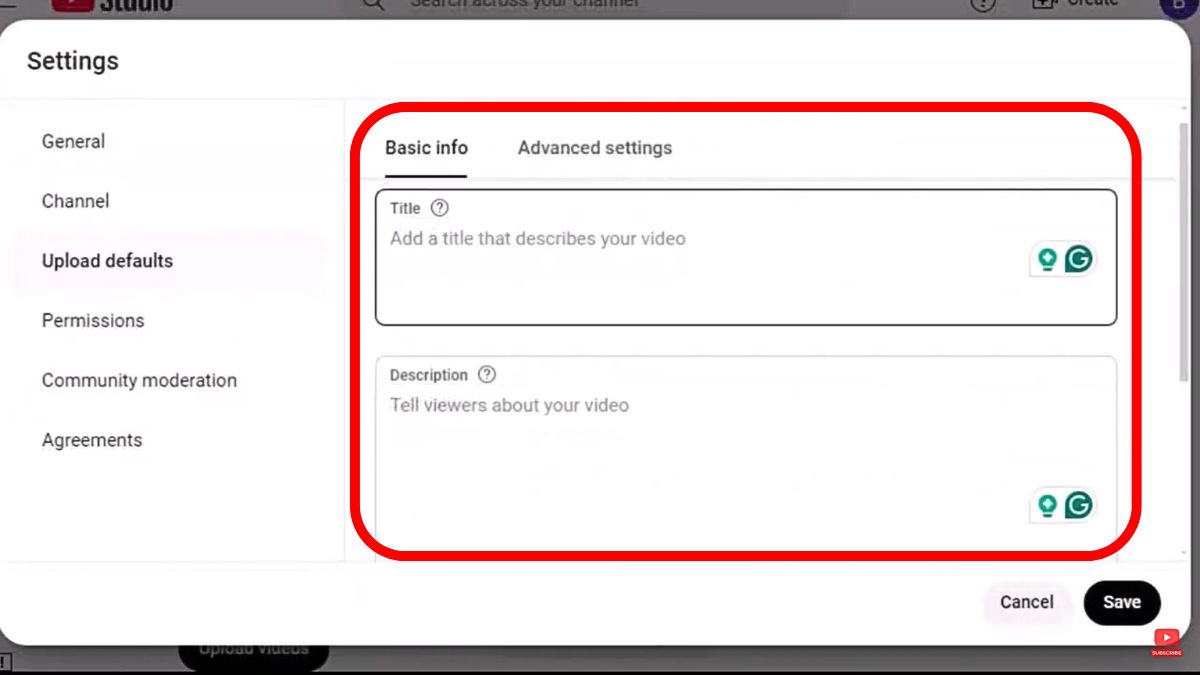1200x675 pixels.
Task: Go to Community moderation settings
Action: pyautogui.click(x=139, y=381)
